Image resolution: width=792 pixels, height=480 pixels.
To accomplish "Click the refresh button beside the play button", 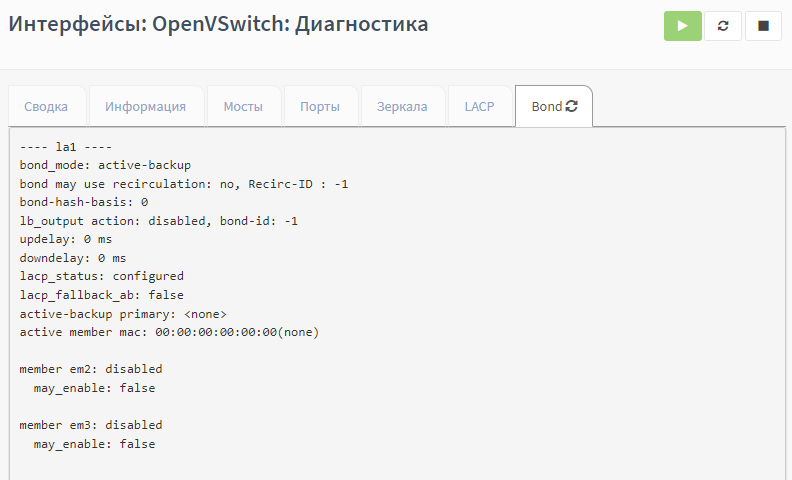I will coord(723,26).
